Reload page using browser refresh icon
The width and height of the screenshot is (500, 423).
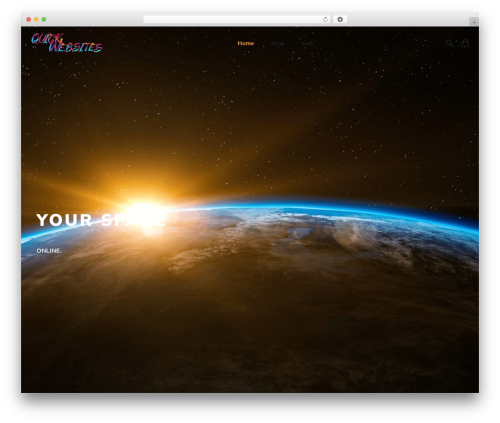[325, 20]
